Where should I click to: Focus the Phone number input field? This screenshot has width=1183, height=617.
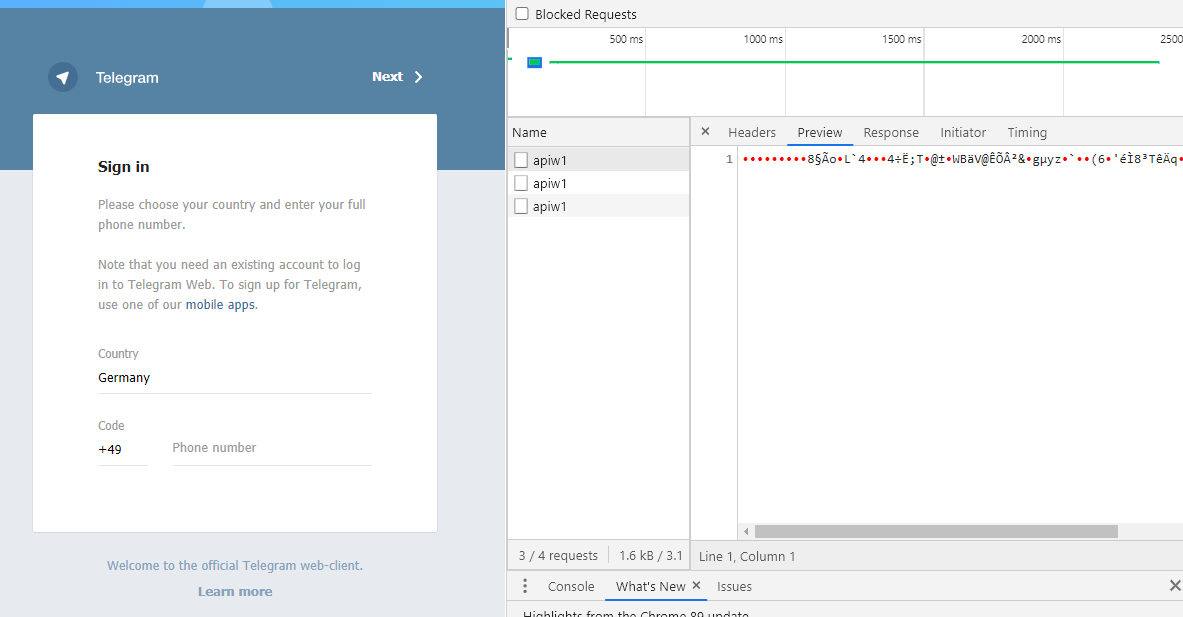point(272,448)
